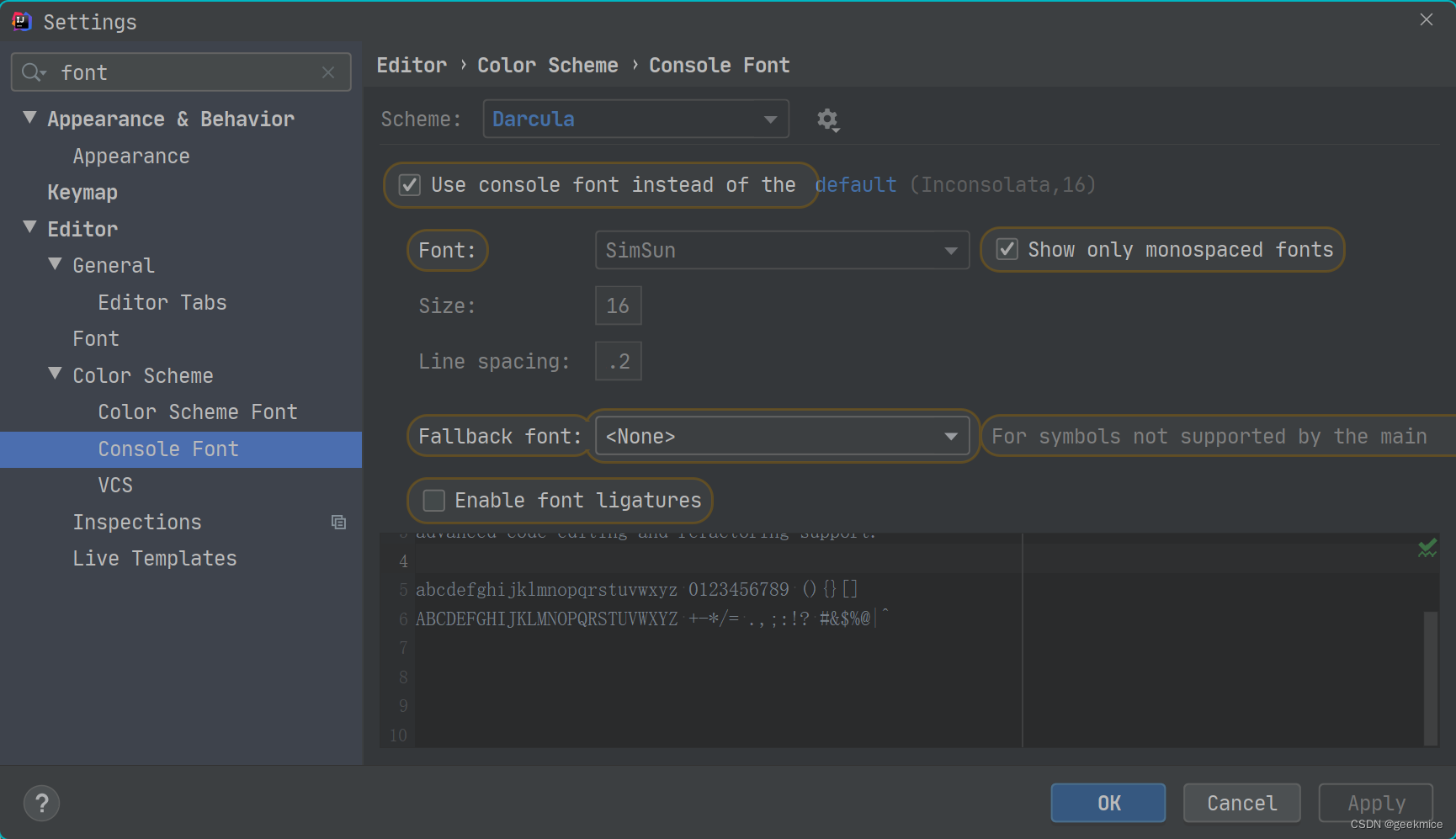Click the green inspection checkmark in preview
Screen dimensions: 1456x839
coord(1427,549)
